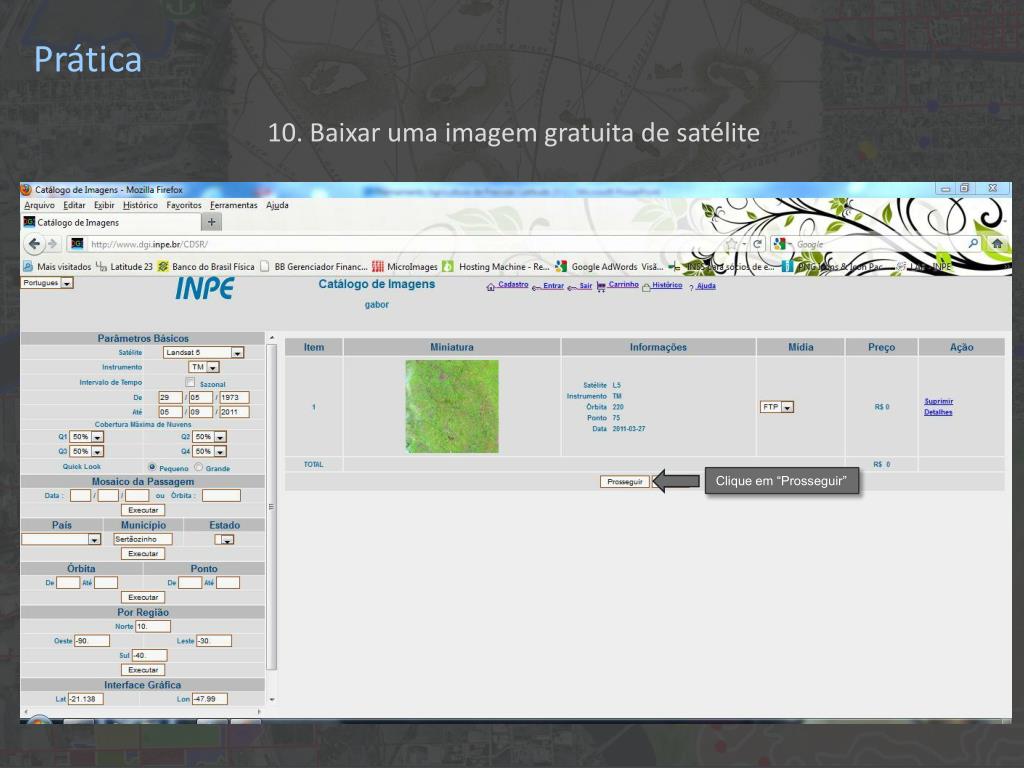Click the search magnifier icon
The width and height of the screenshot is (1024, 768).
coord(972,244)
